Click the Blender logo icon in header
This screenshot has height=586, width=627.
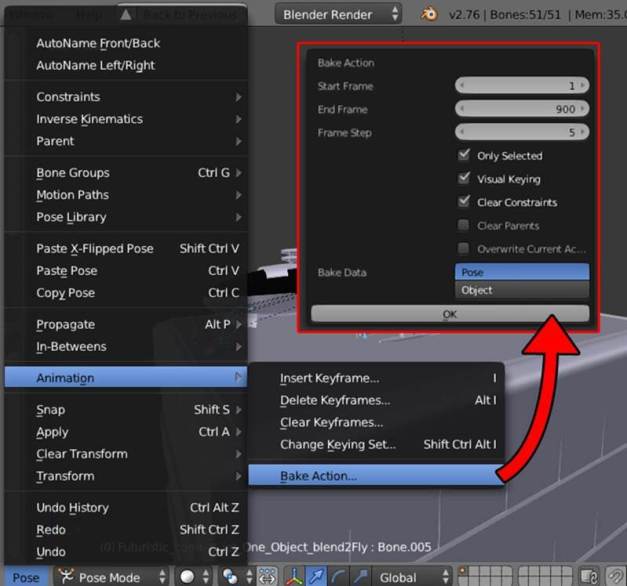[429, 14]
